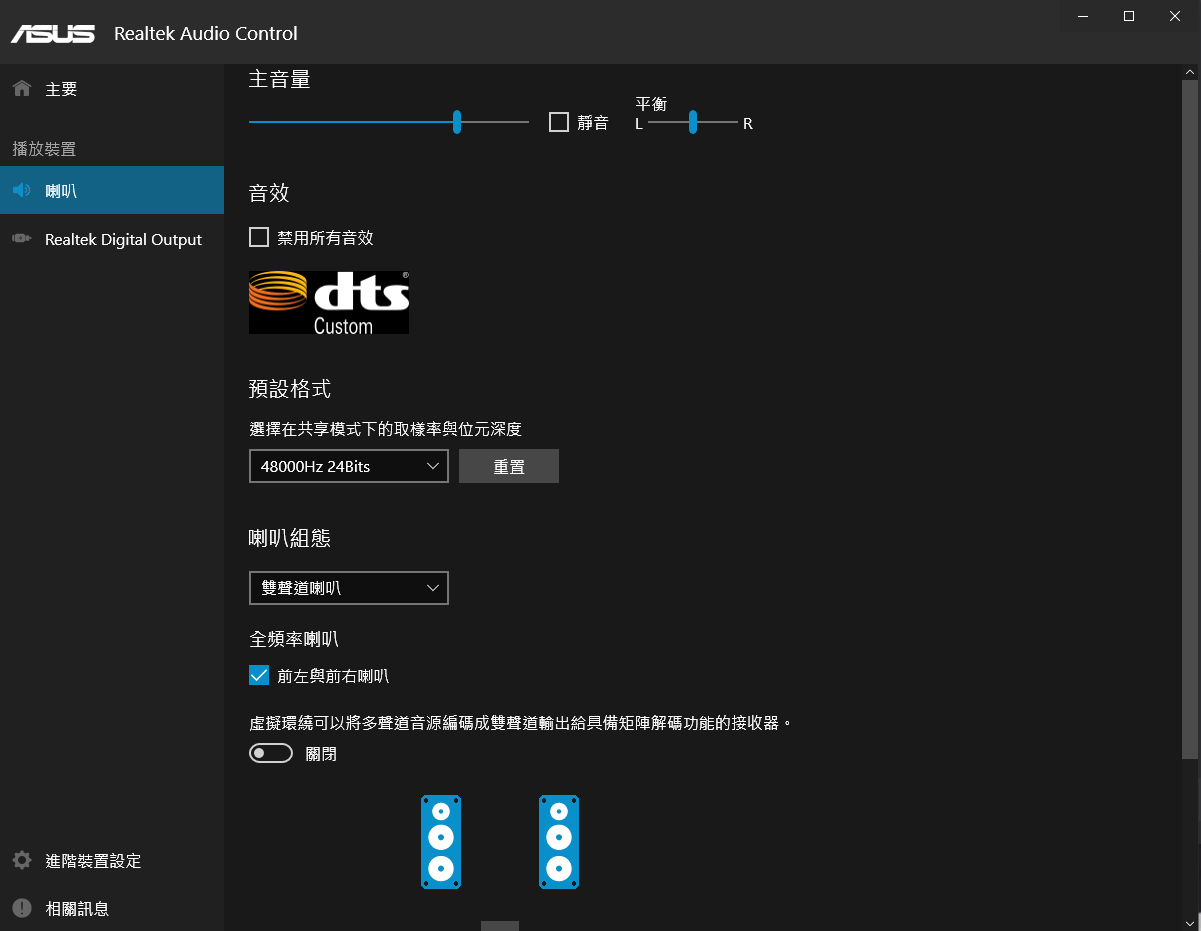Open 進階裝置設定 via the gear icon
Viewport: 1201px width, 931px height.
pos(21,860)
